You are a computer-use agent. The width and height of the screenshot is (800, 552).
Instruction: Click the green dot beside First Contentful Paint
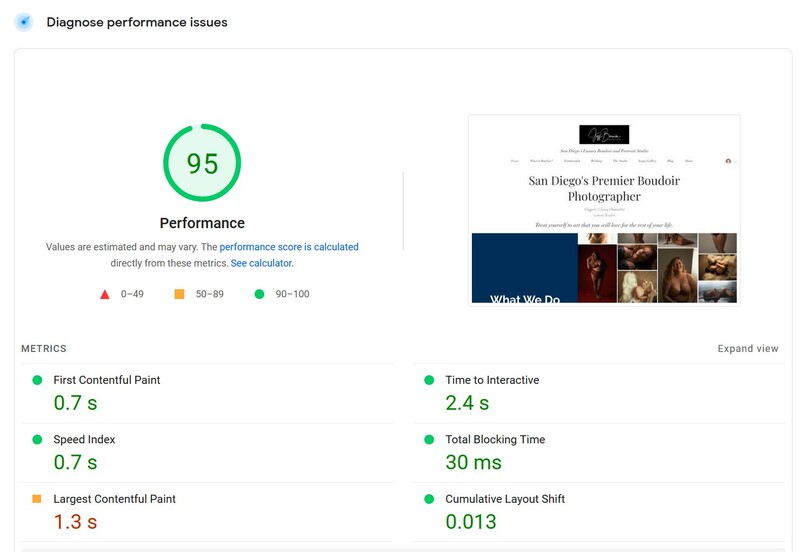click(x=37, y=380)
